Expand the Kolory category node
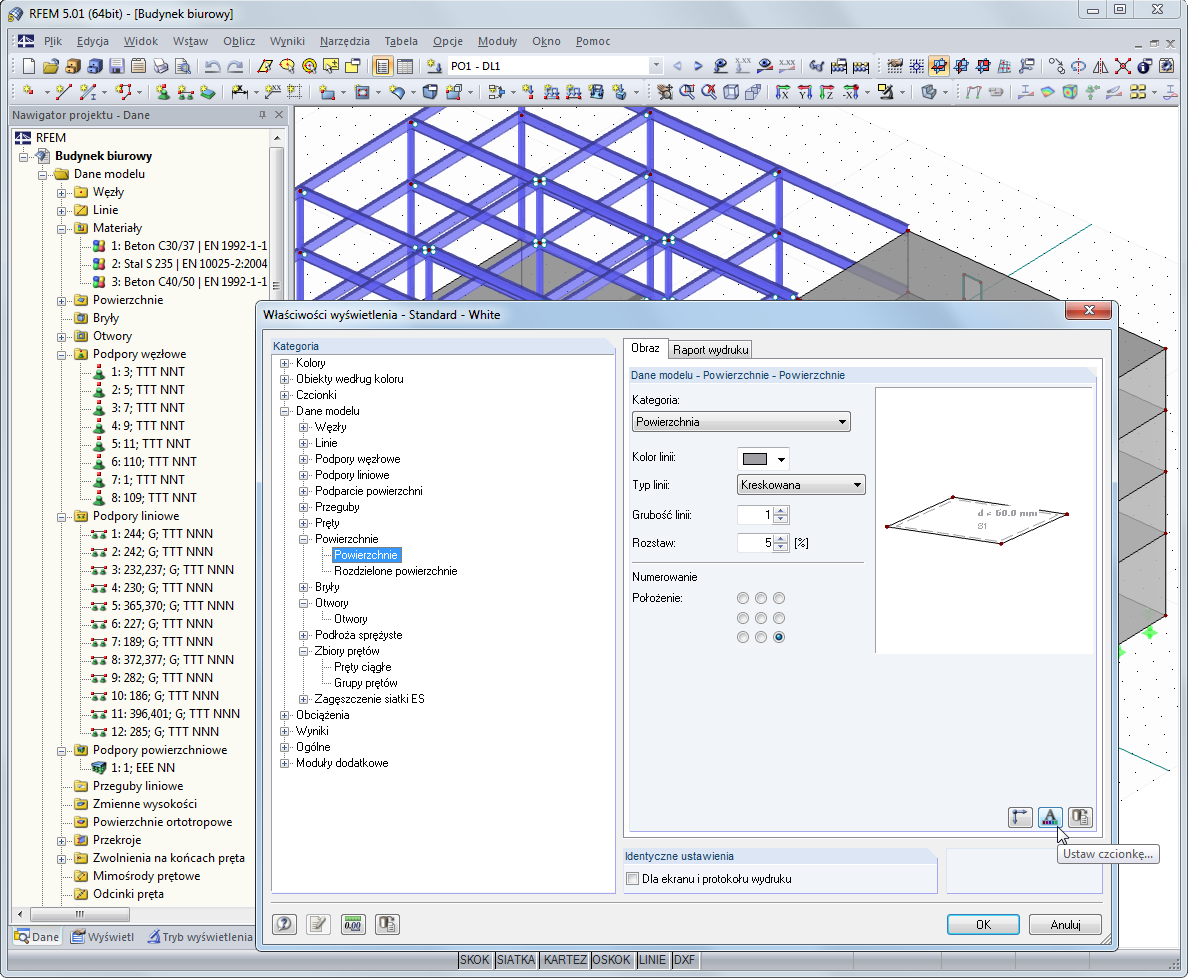Screen dimensions: 1188x978 coord(285,364)
